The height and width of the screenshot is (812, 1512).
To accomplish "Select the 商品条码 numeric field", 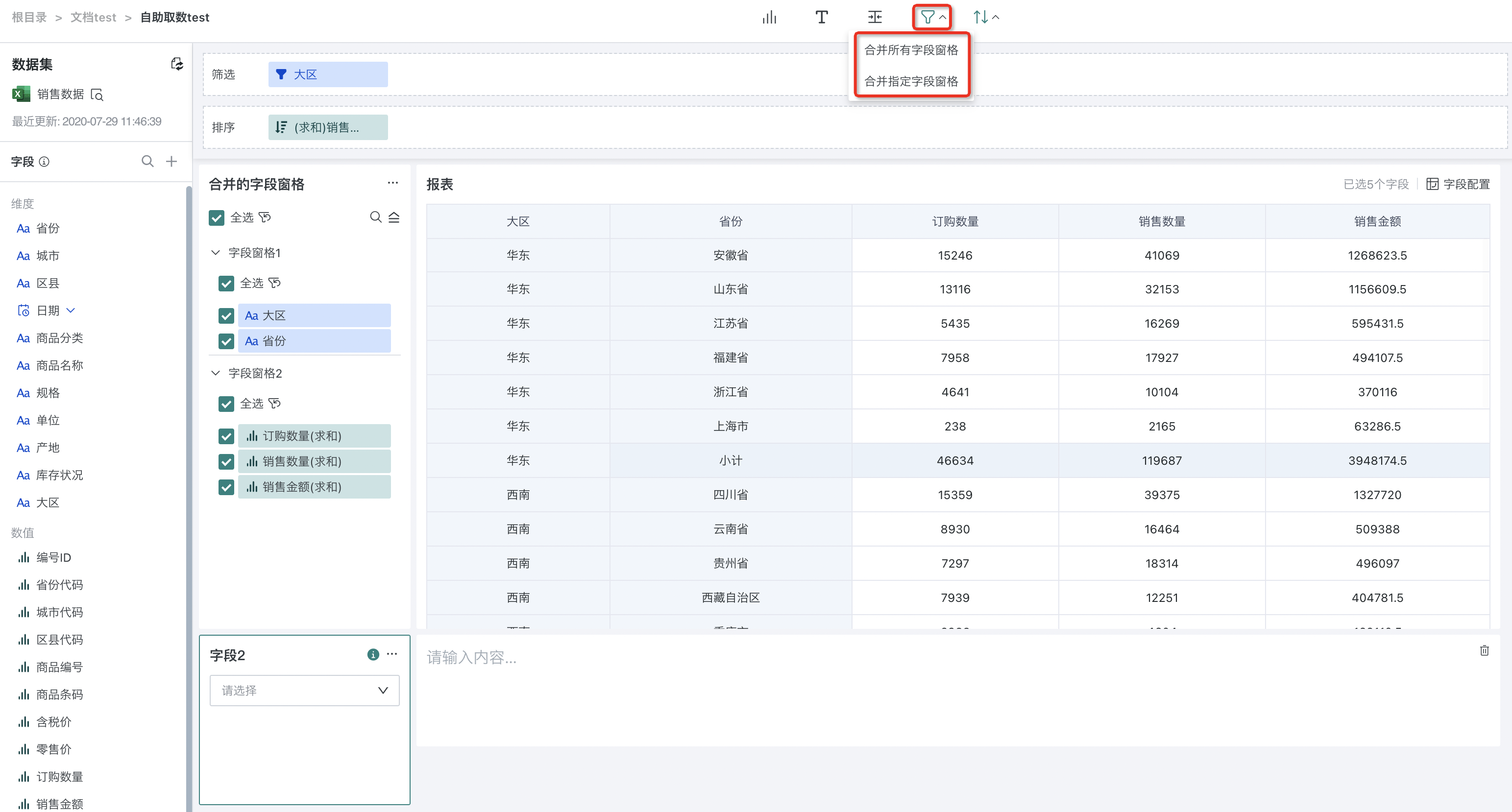I will click(x=59, y=694).
